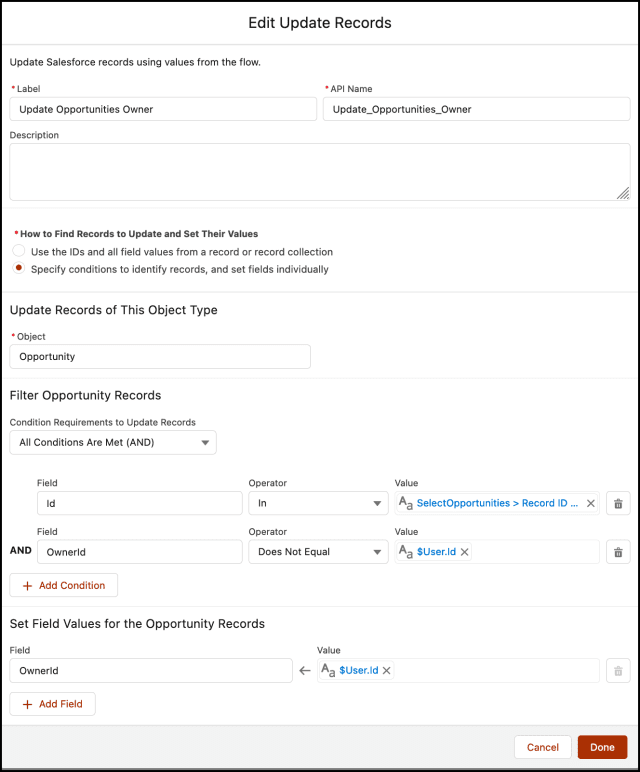Click the API Name input field
Screen dimensions: 640x772
(x=476, y=109)
